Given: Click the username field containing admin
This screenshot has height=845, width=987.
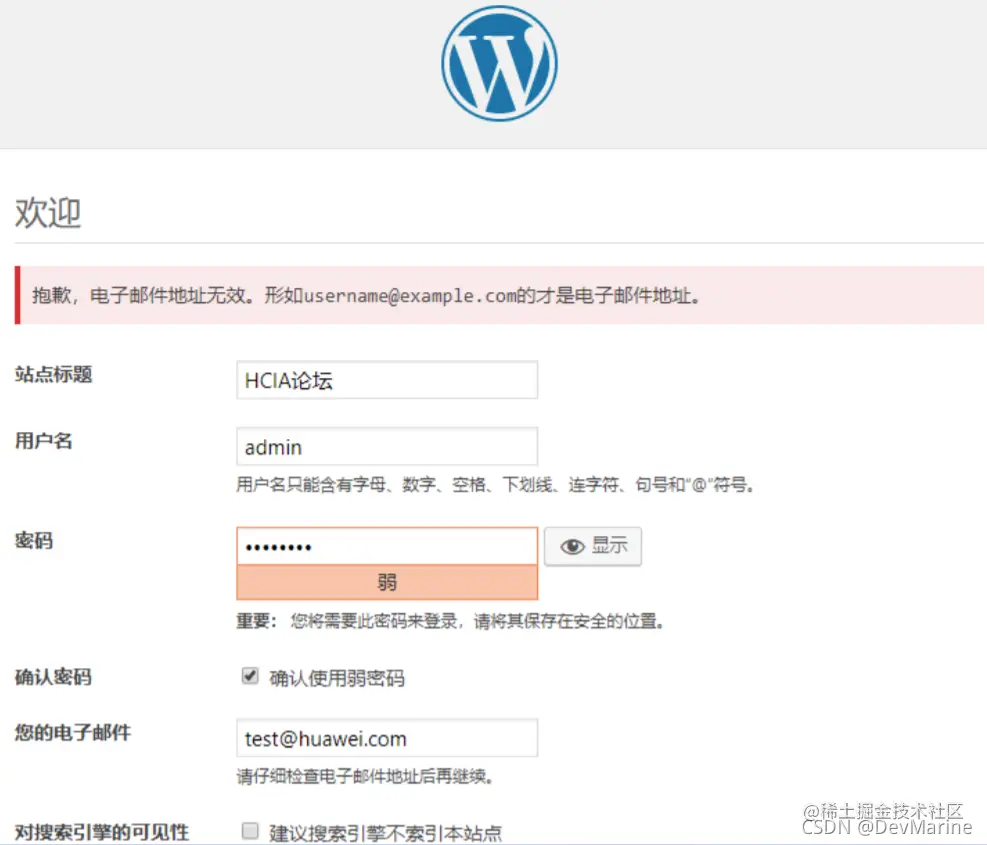Looking at the screenshot, I should (x=387, y=446).
